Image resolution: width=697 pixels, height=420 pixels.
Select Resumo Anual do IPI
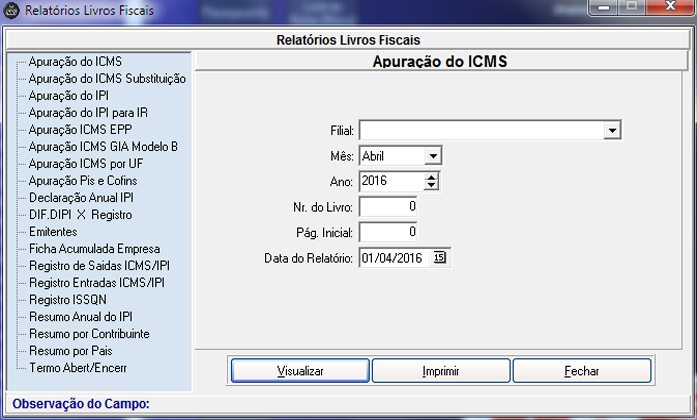pos(81,316)
